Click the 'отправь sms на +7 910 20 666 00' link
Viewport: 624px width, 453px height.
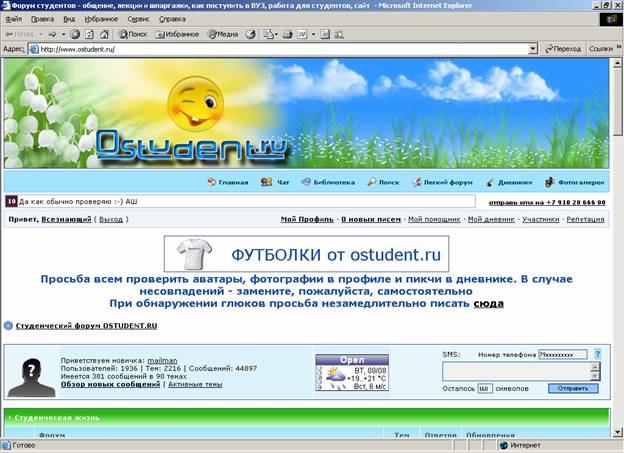coord(547,203)
